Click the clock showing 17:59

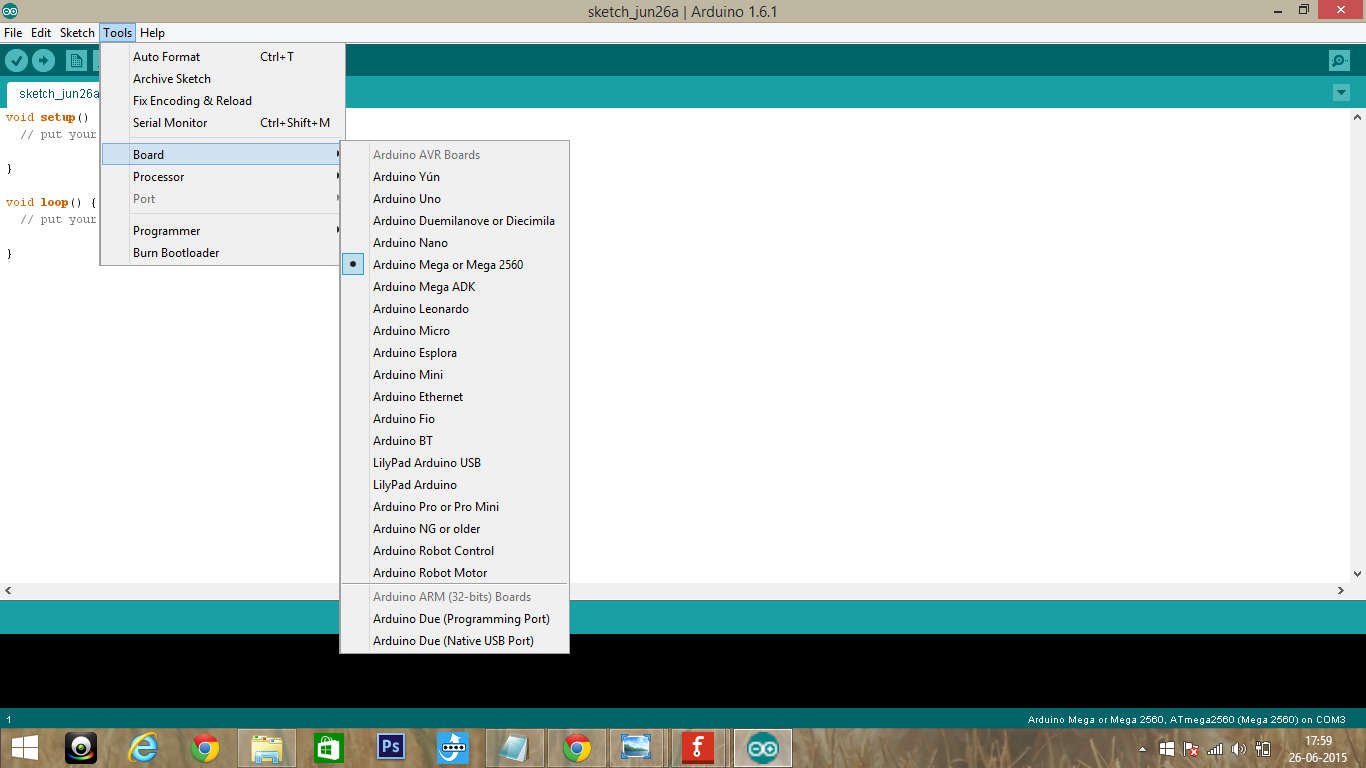click(x=1319, y=741)
